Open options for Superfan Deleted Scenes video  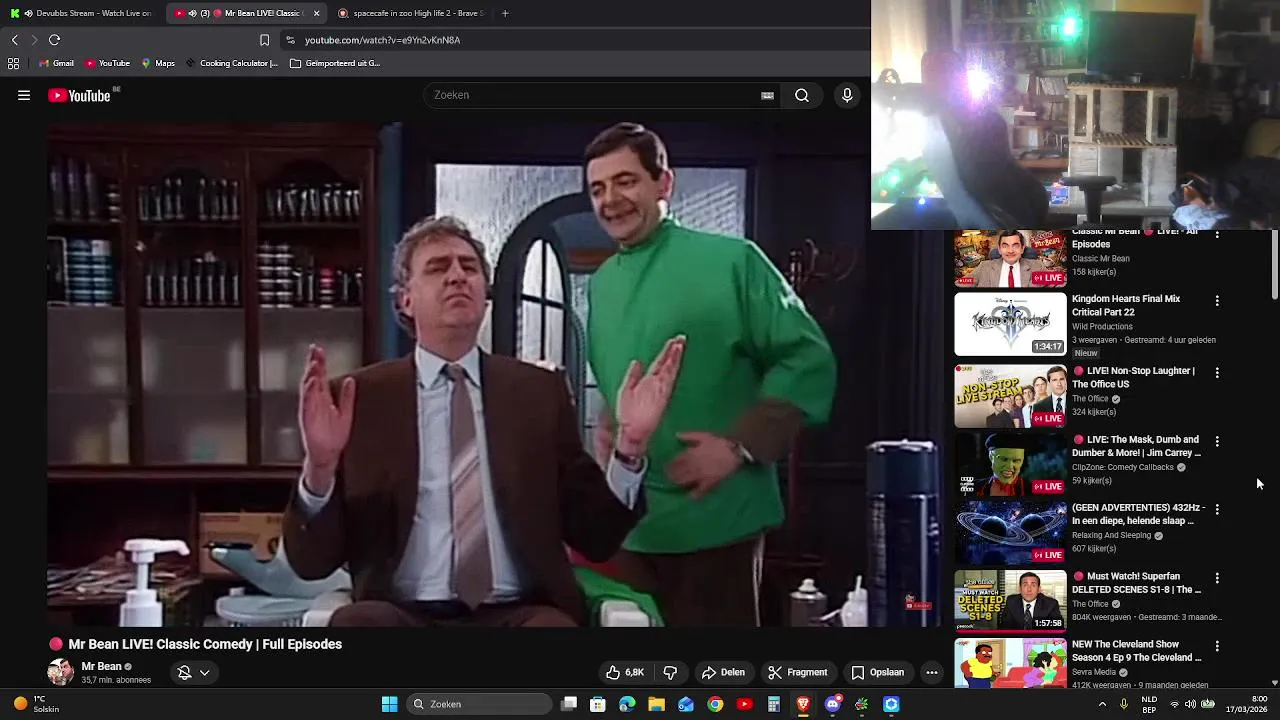(1217, 578)
